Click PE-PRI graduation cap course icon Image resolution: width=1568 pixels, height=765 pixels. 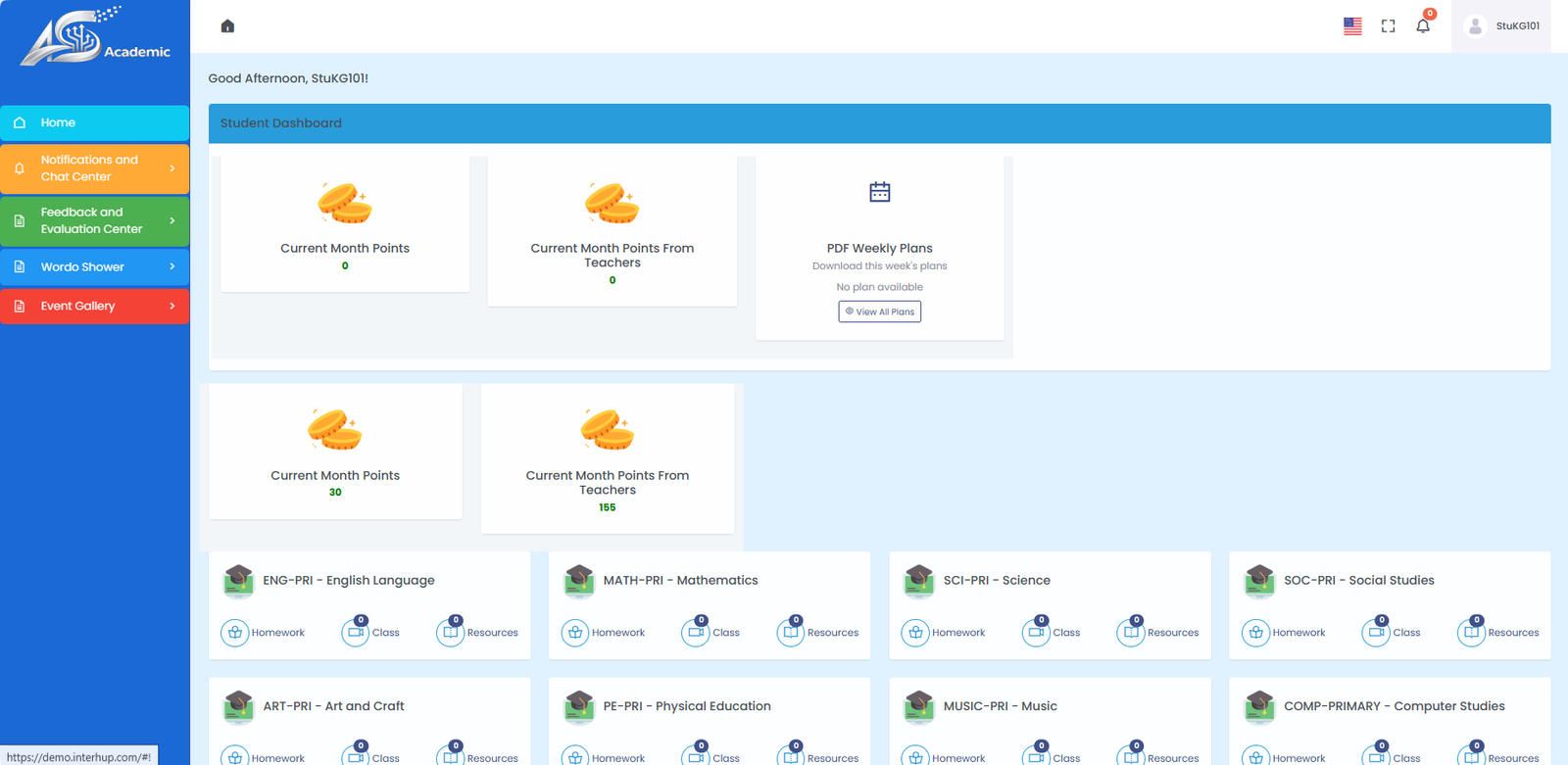click(579, 706)
